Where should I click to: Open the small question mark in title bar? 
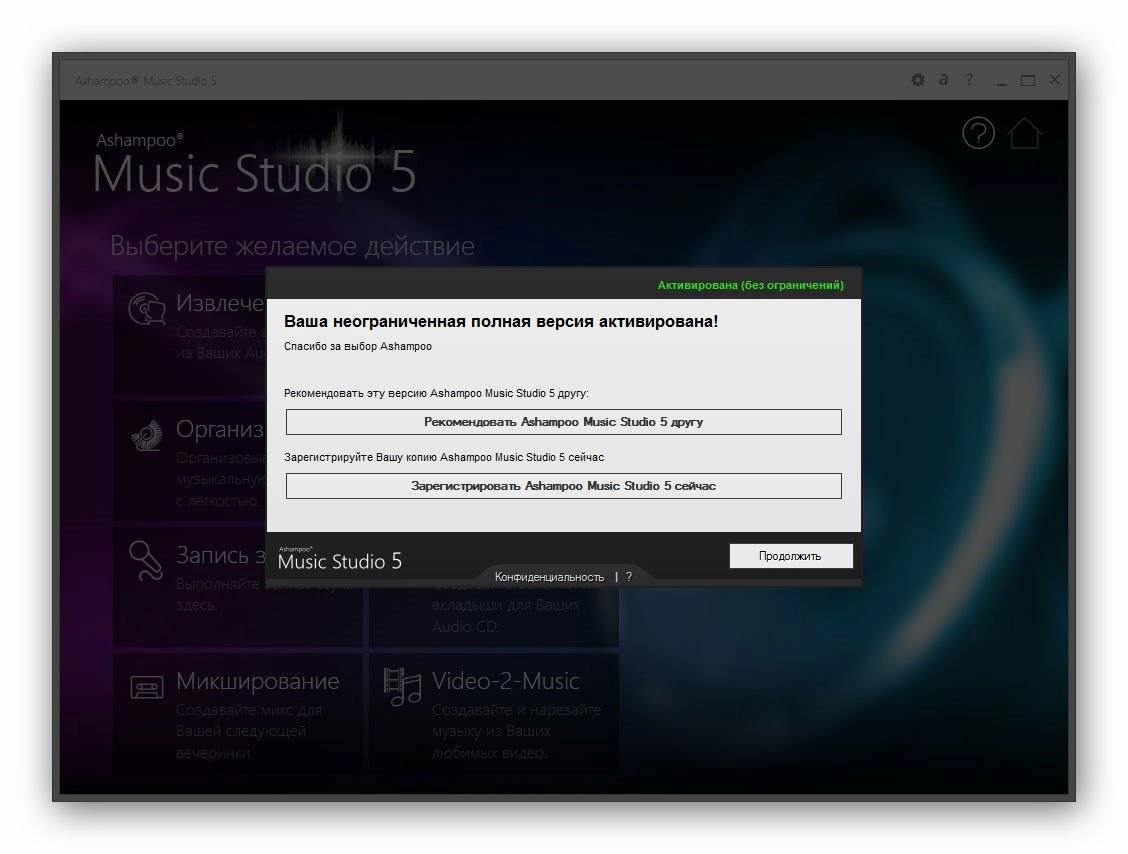(969, 79)
